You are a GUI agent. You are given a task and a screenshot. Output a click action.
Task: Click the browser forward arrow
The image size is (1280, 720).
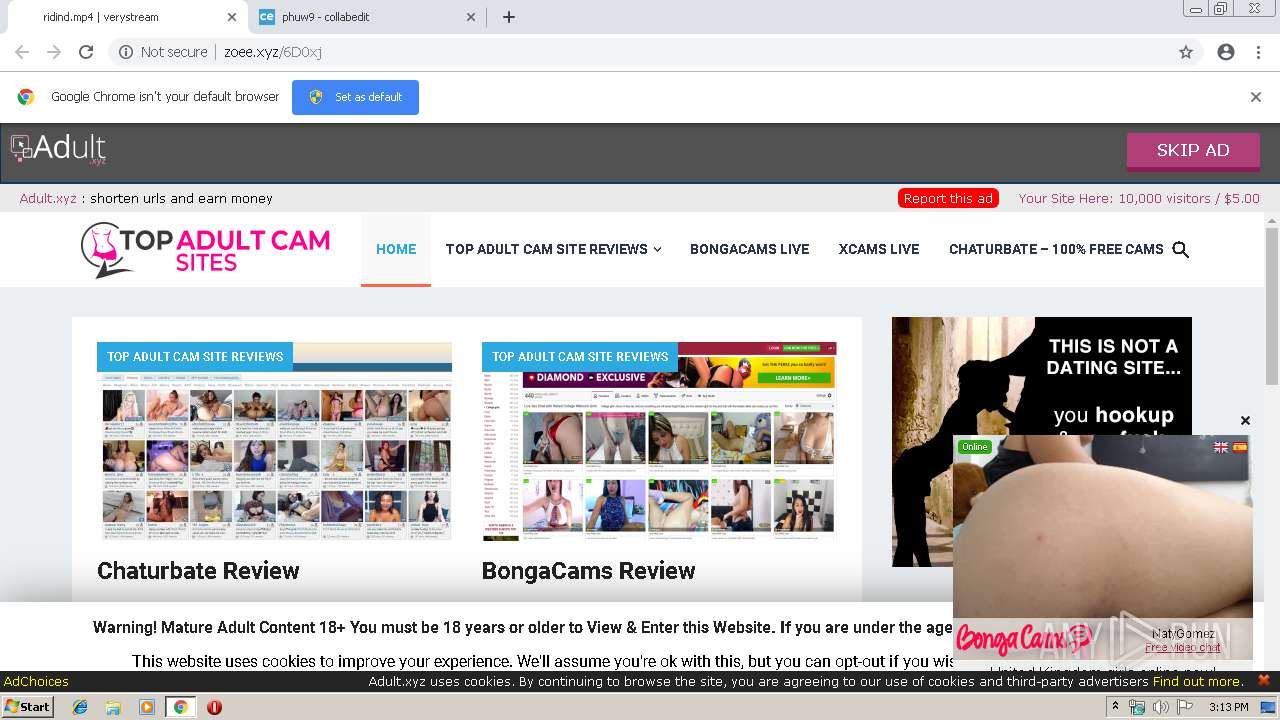pyautogui.click(x=54, y=52)
